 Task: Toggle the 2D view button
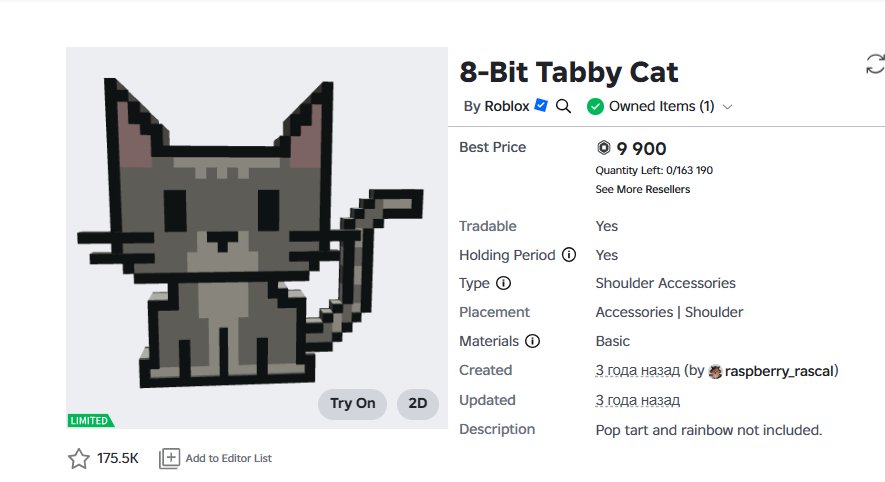pos(418,404)
